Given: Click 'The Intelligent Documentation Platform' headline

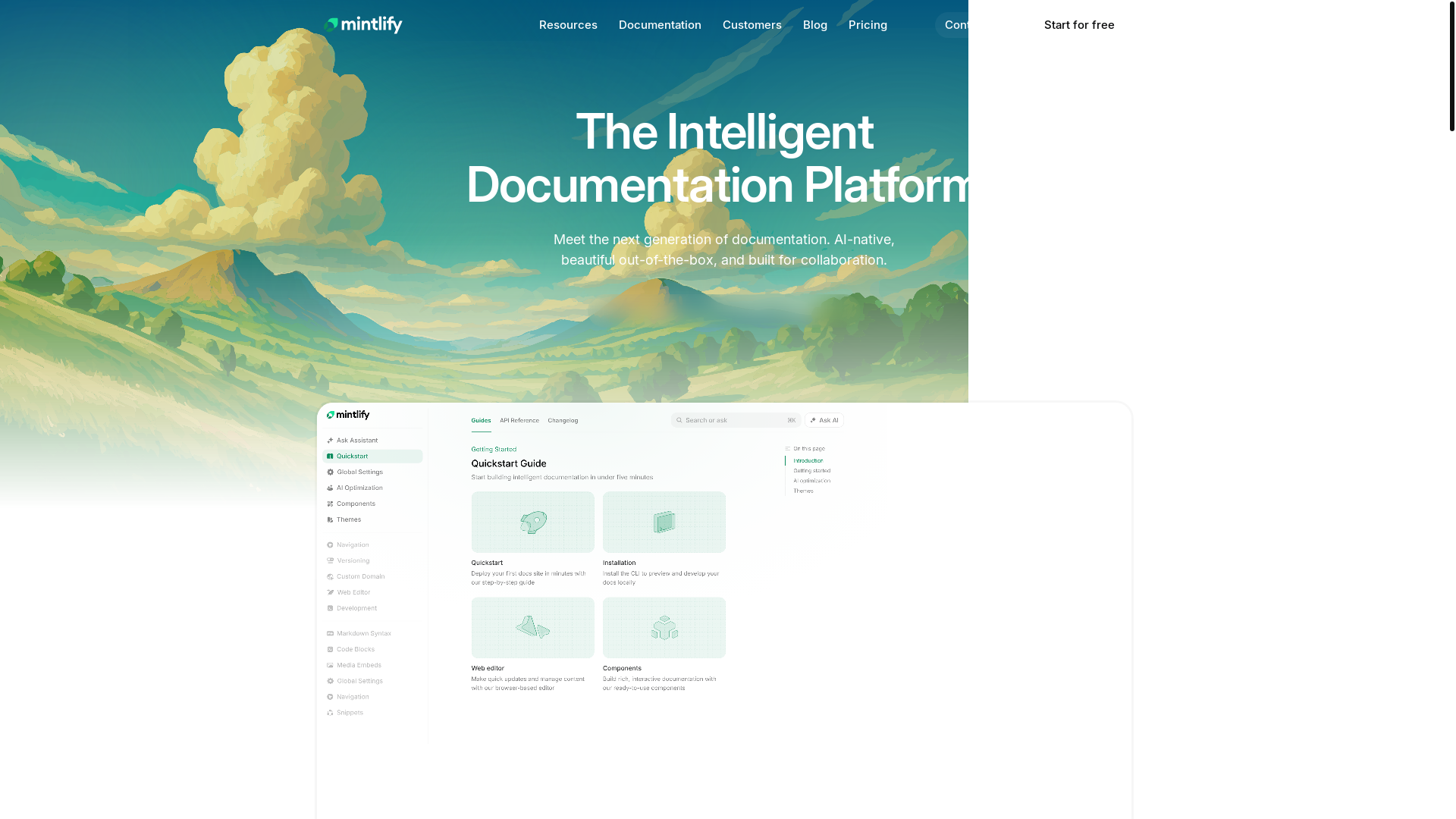Looking at the screenshot, I should pos(724,158).
